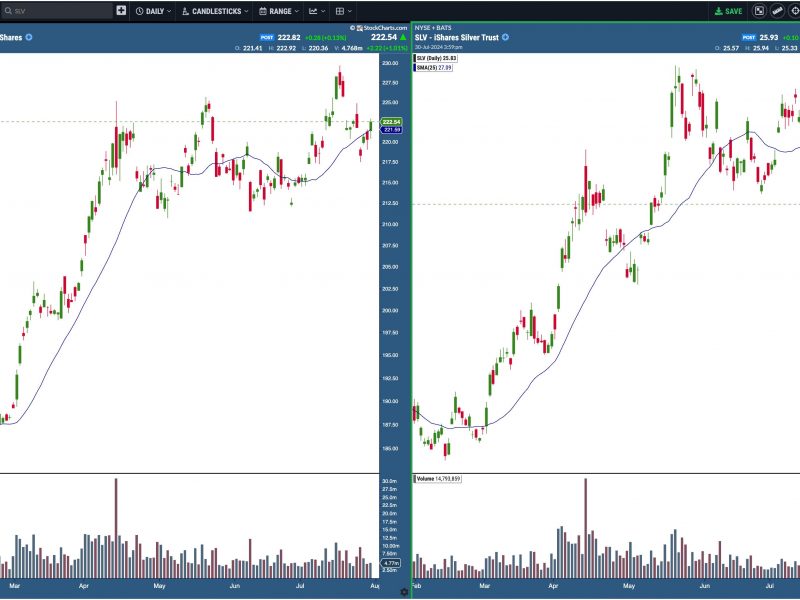Image resolution: width=800 pixels, height=600 pixels.
Task: Click the symbol search field
Action: pyautogui.click(x=57, y=11)
